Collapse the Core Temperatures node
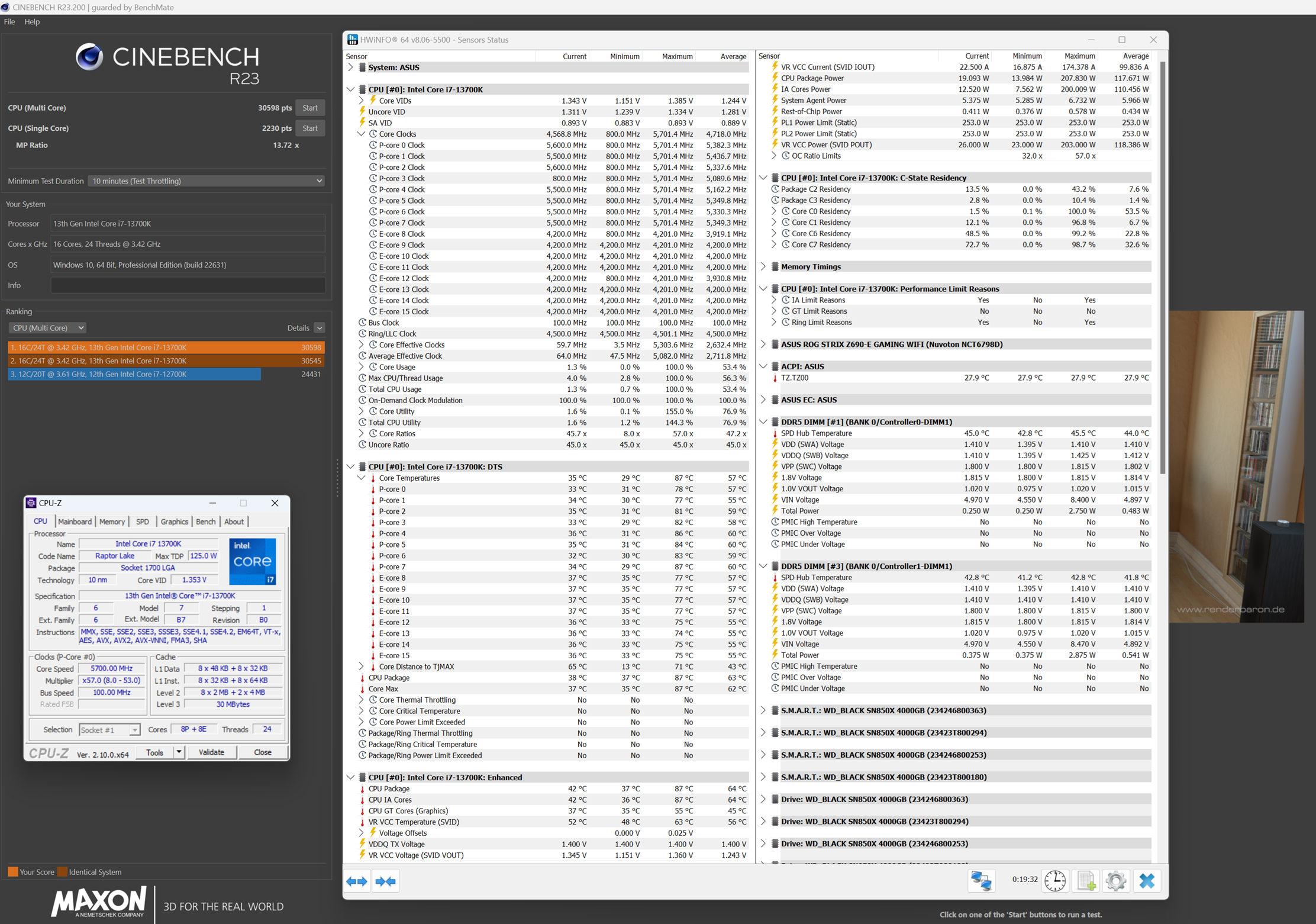1316x924 pixels. point(361,478)
